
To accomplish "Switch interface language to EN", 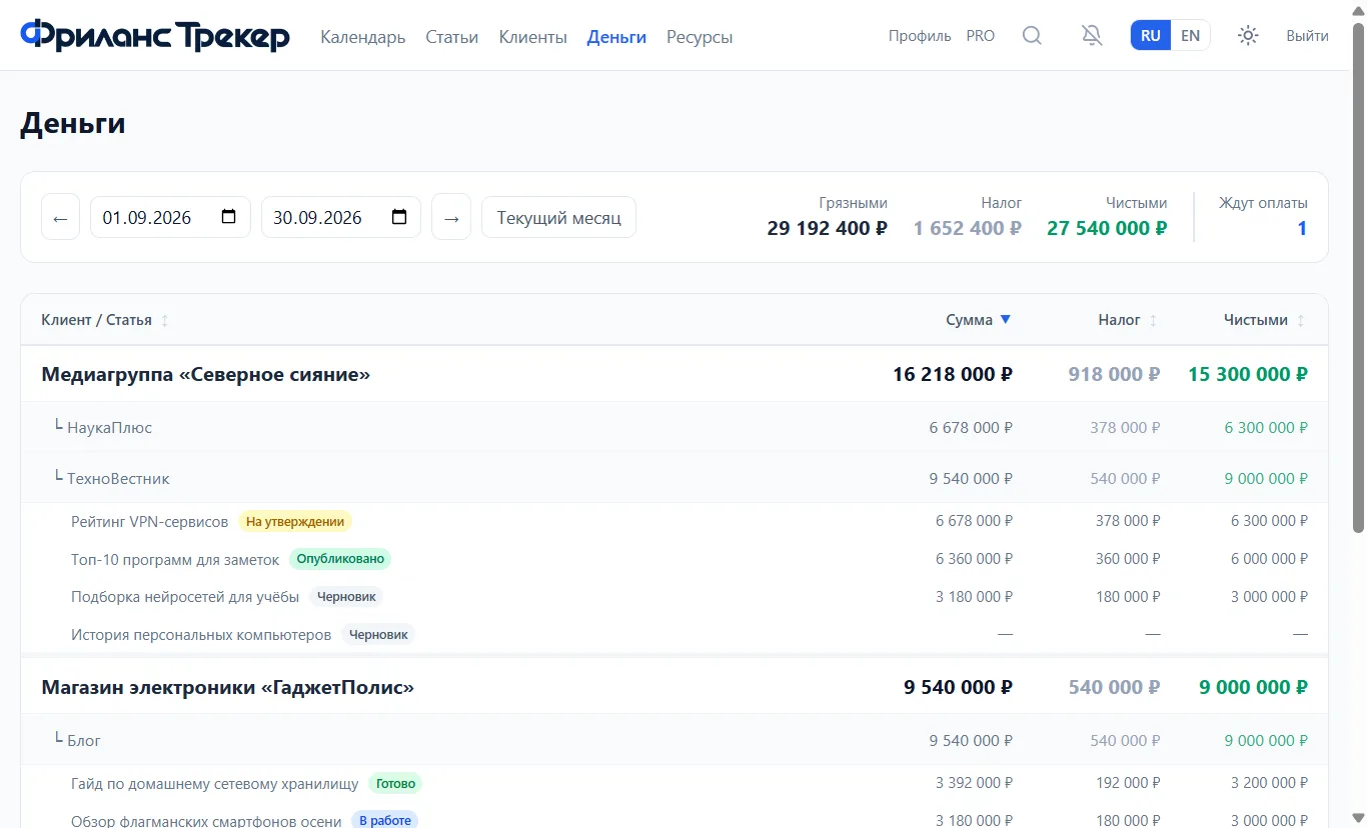I will click(x=1190, y=36).
